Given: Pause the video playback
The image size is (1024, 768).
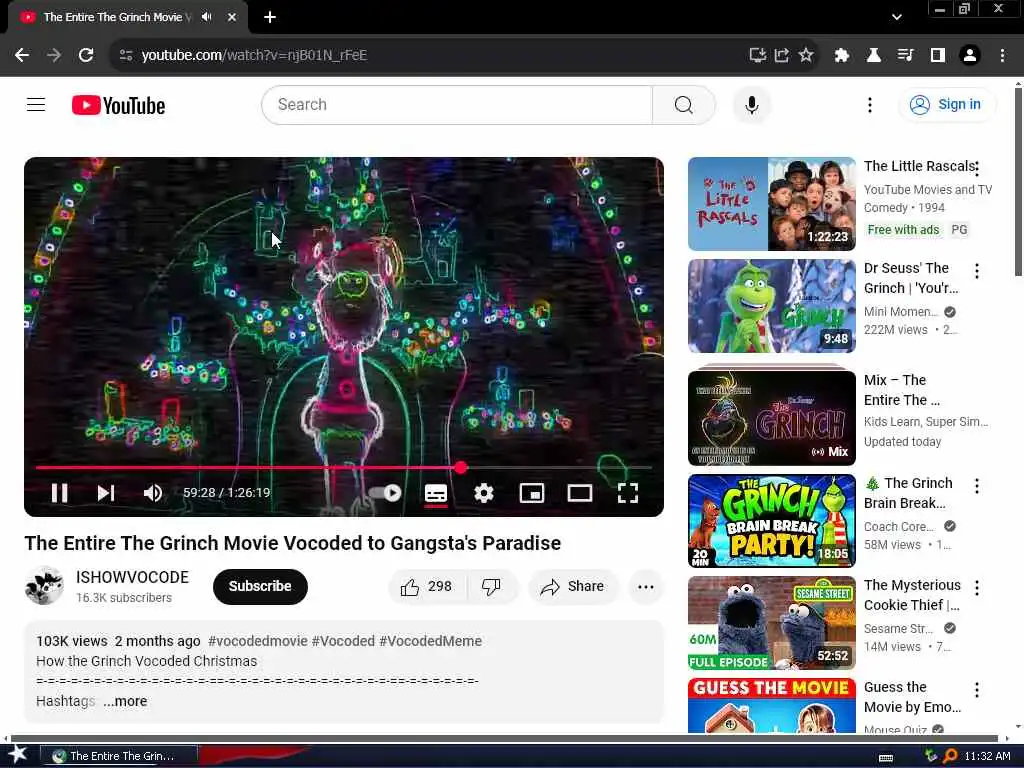Looking at the screenshot, I should click(x=59, y=493).
